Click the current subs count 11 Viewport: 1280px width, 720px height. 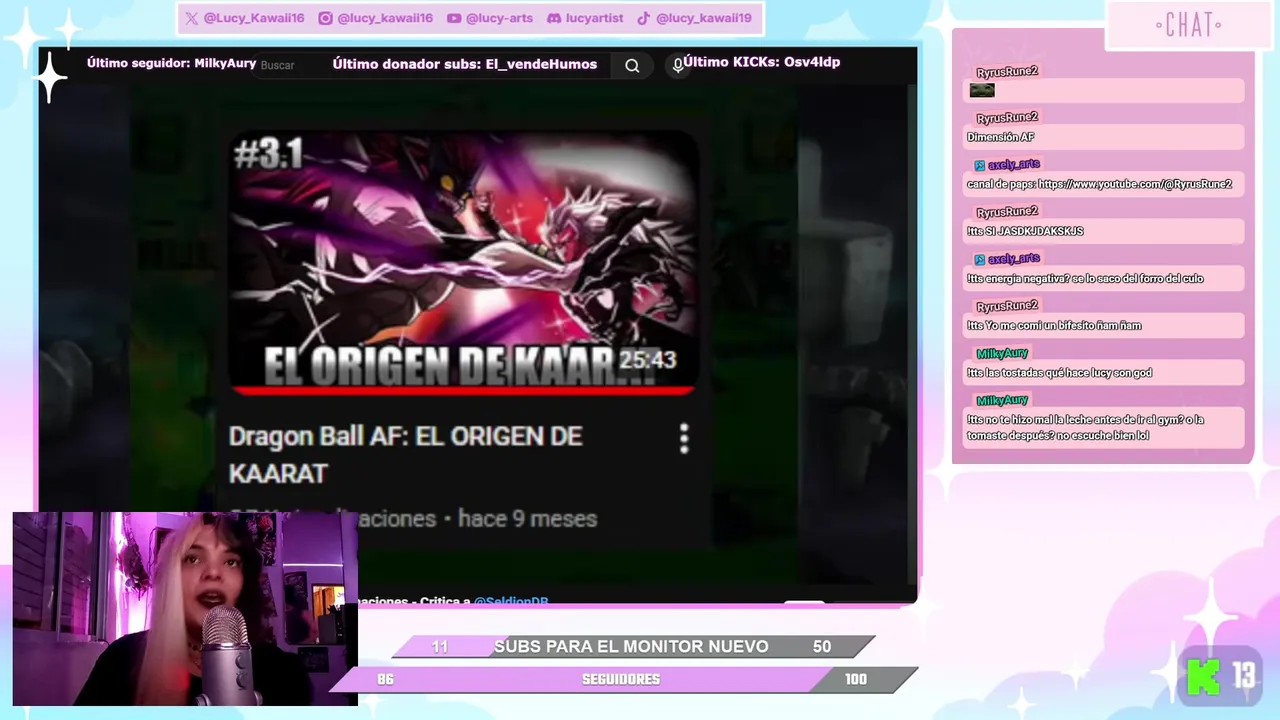point(440,647)
